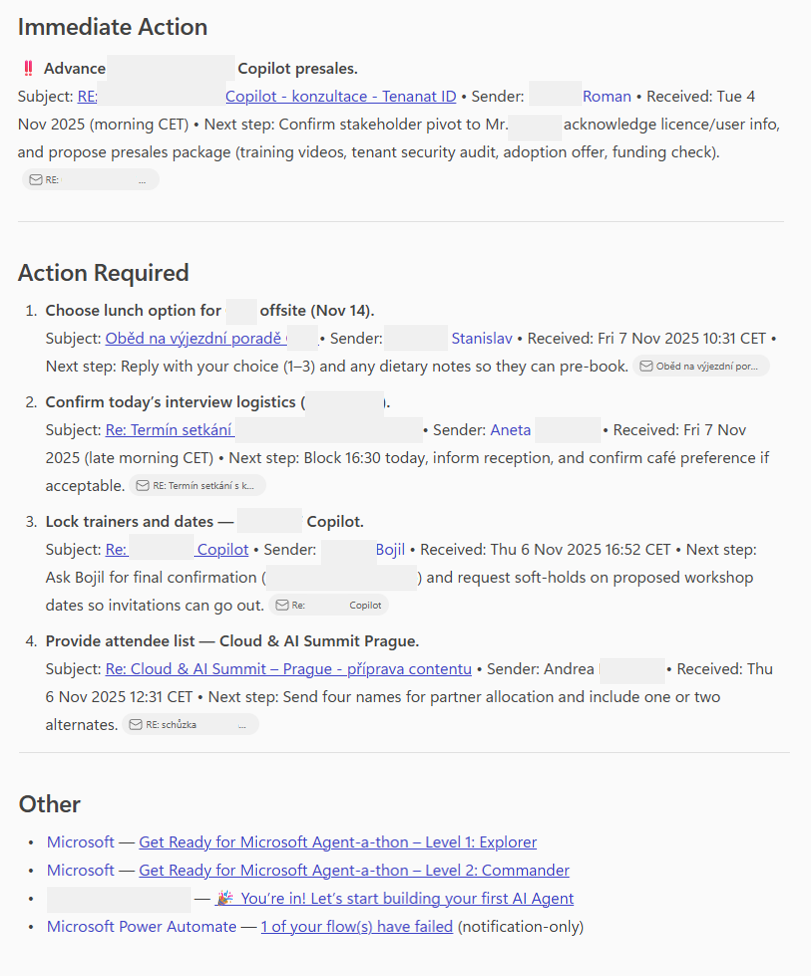
Task: Open the Re: Copilot subject link in item 3
Action: coord(177,550)
